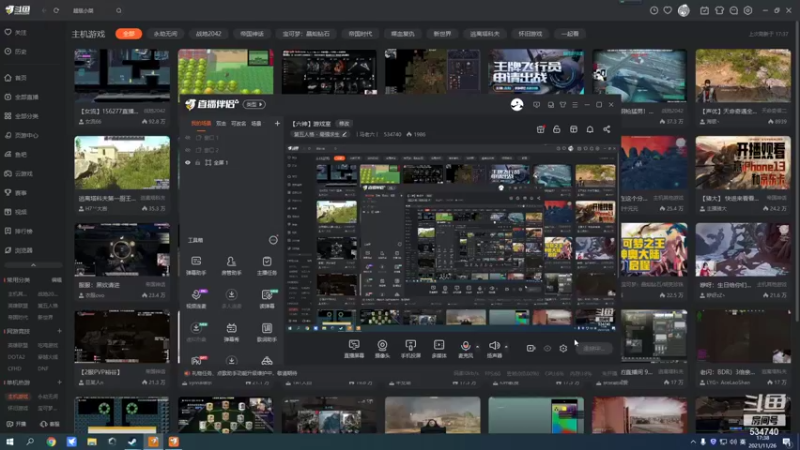Screen dimensions: 800x450
Task: Toggle lock on 全屏 1 source
Action: [198, 162]
